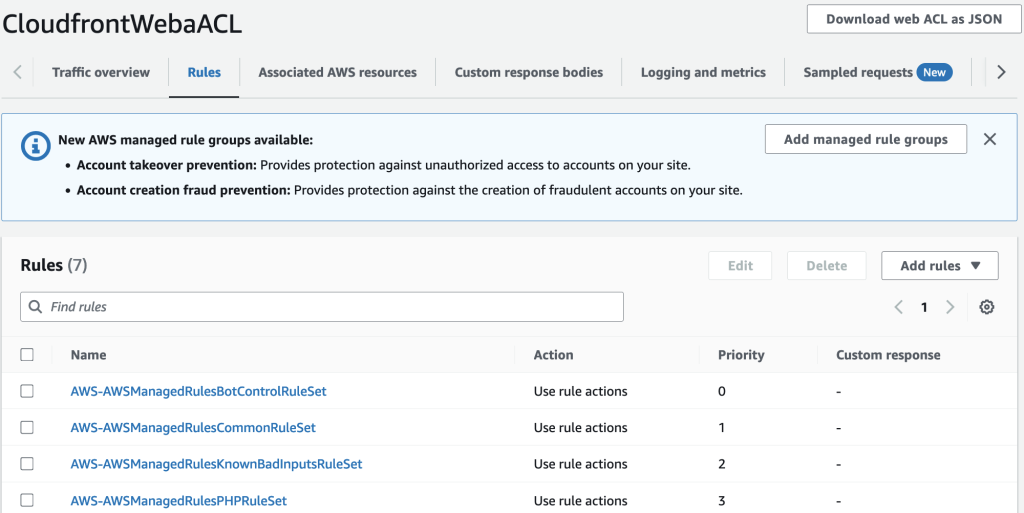Switch to Traffic overview tab
Viewport: 1024px width, 513px height.
tap(101, 72)
